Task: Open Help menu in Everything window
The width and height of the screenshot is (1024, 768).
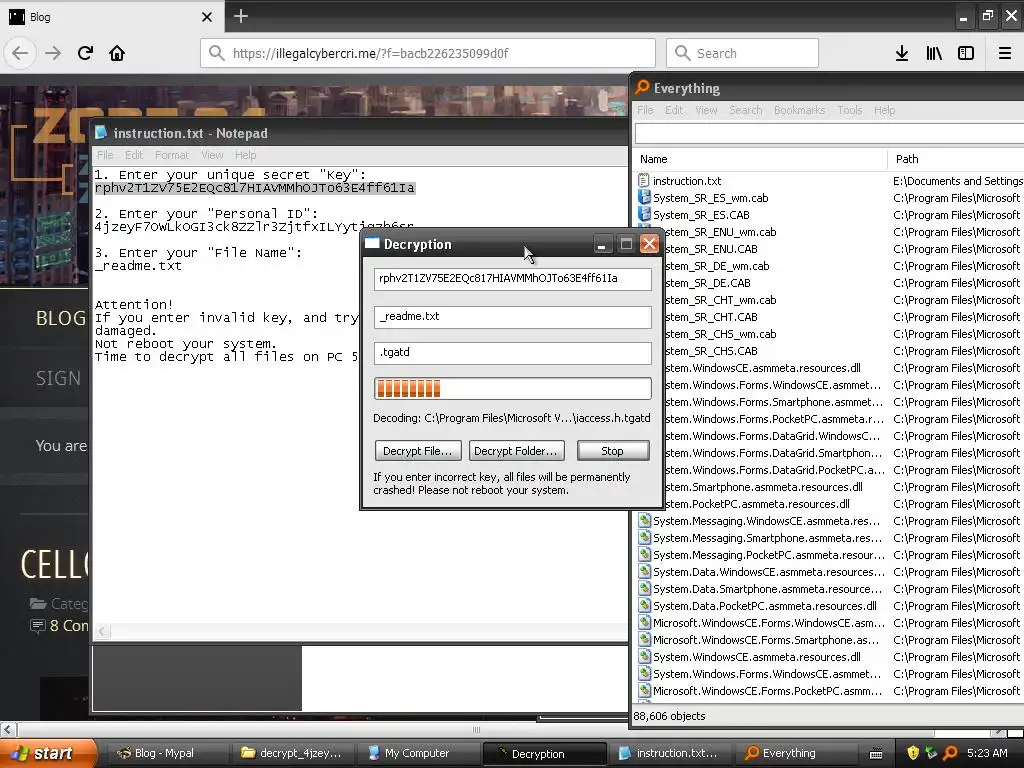Action: point(884,110)
